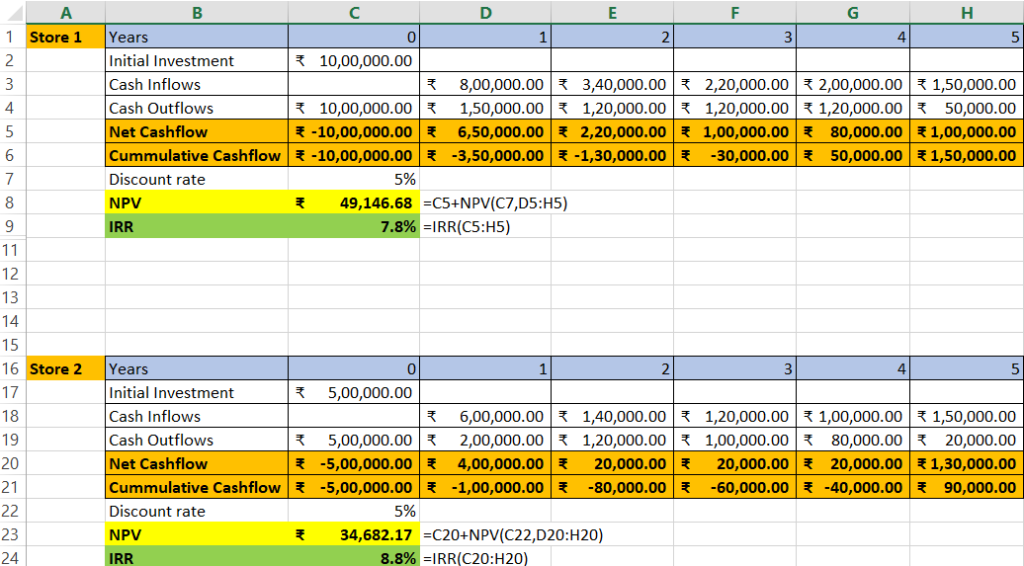Click the Store 2 label cell

click(x=64, y=369)
